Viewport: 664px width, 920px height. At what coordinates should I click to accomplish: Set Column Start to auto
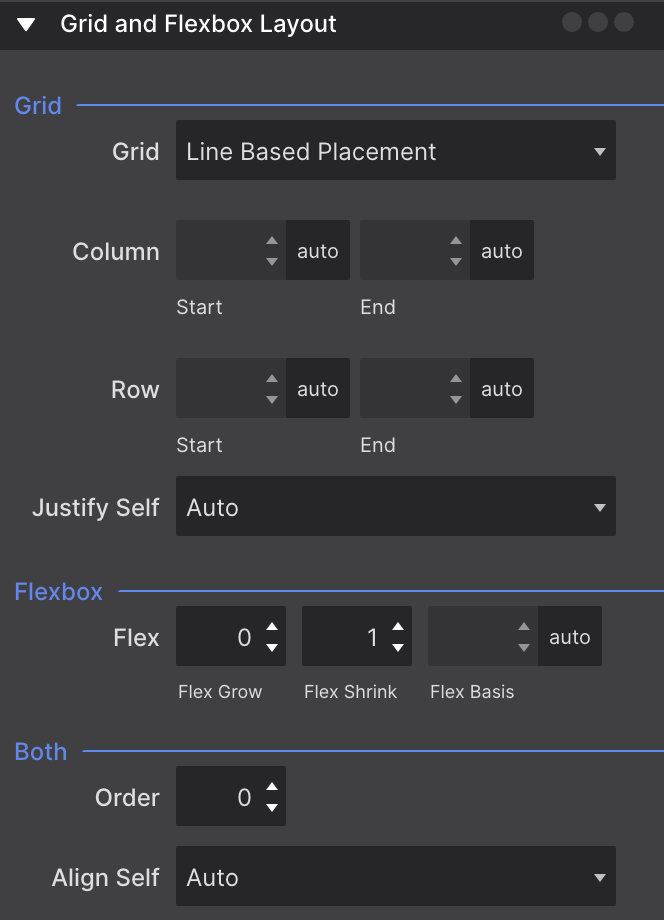318,250
